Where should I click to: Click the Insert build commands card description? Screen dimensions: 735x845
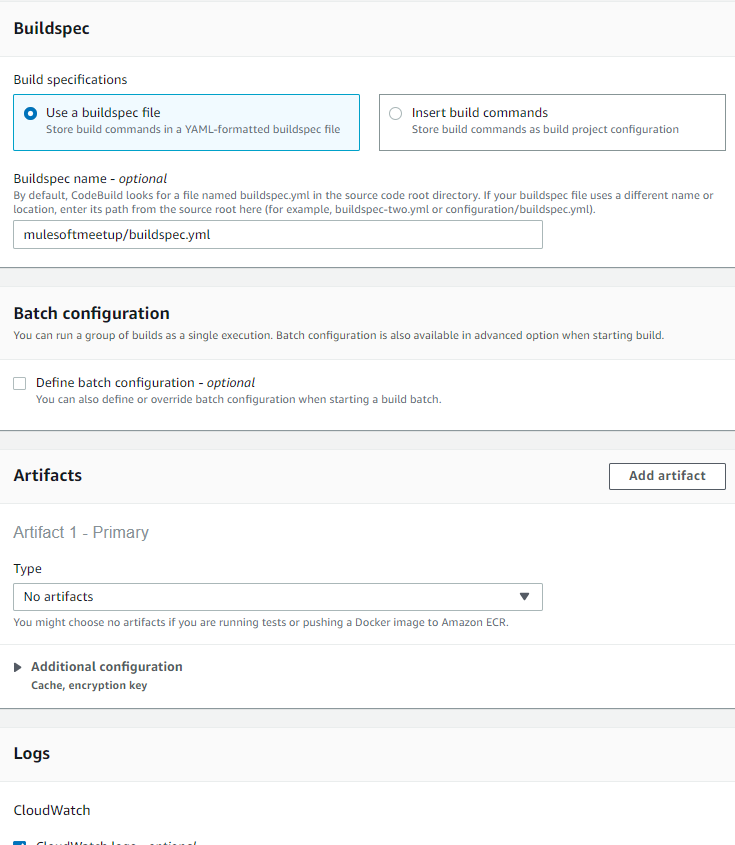(x=545, y=130)
